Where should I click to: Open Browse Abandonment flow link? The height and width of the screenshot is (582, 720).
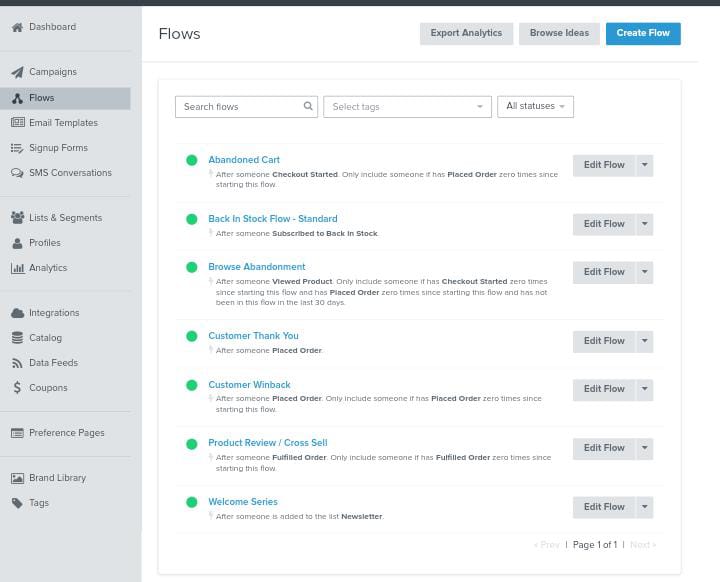(x=257, y=267)
